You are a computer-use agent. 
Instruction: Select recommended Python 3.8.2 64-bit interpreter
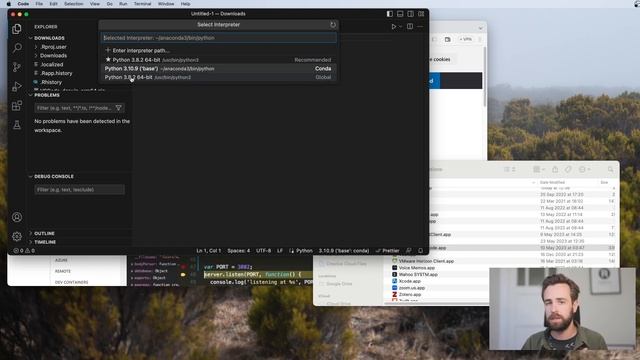[x=219, y=60]
